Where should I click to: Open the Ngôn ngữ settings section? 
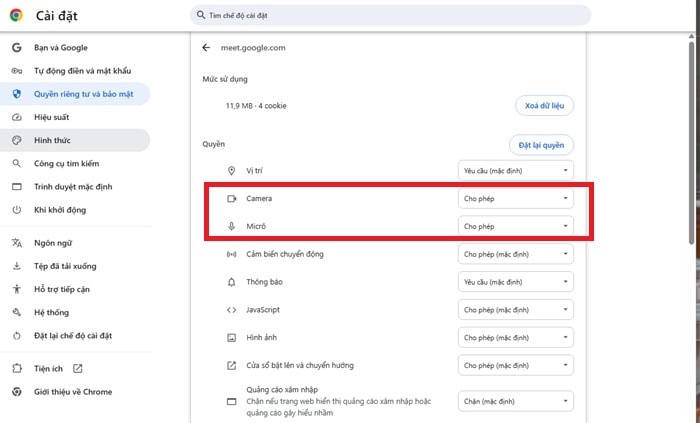74,243
